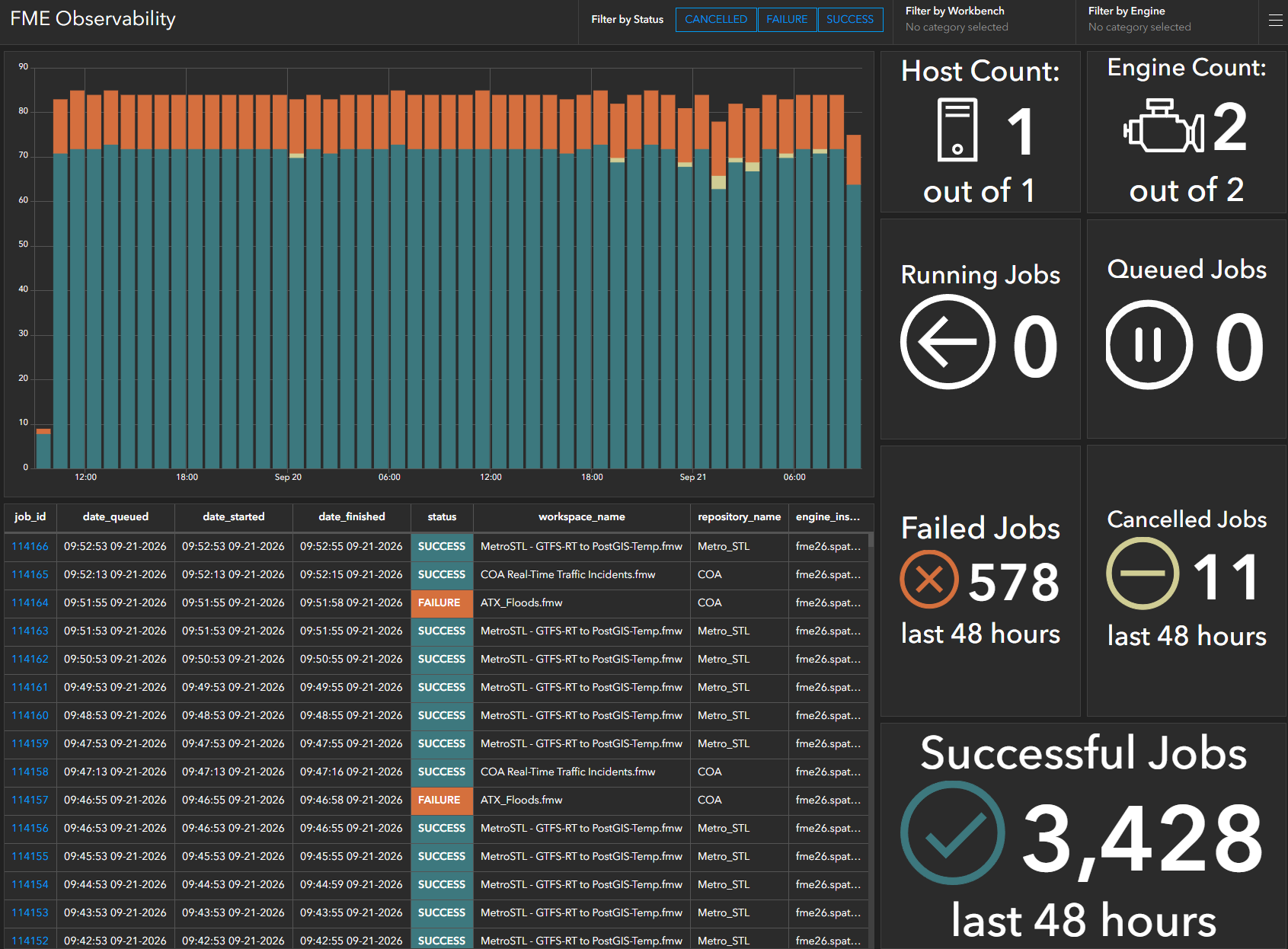Click the Failed Jobs X icon
The image size is (1288, 949).
pyautogui.click(x=929, y=580)
